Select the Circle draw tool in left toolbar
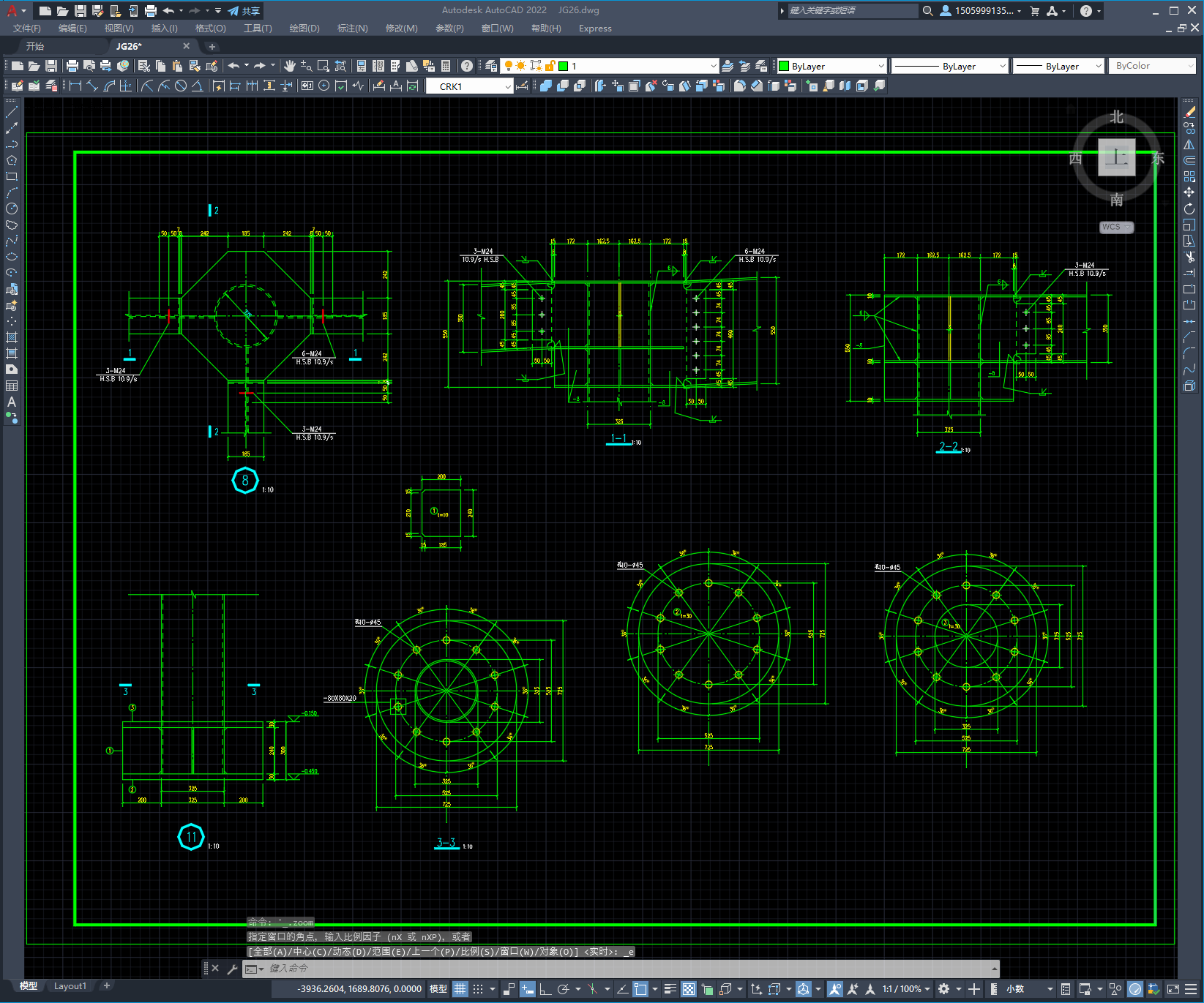The image size is (1204, 1003). click(x=12, y=209)
